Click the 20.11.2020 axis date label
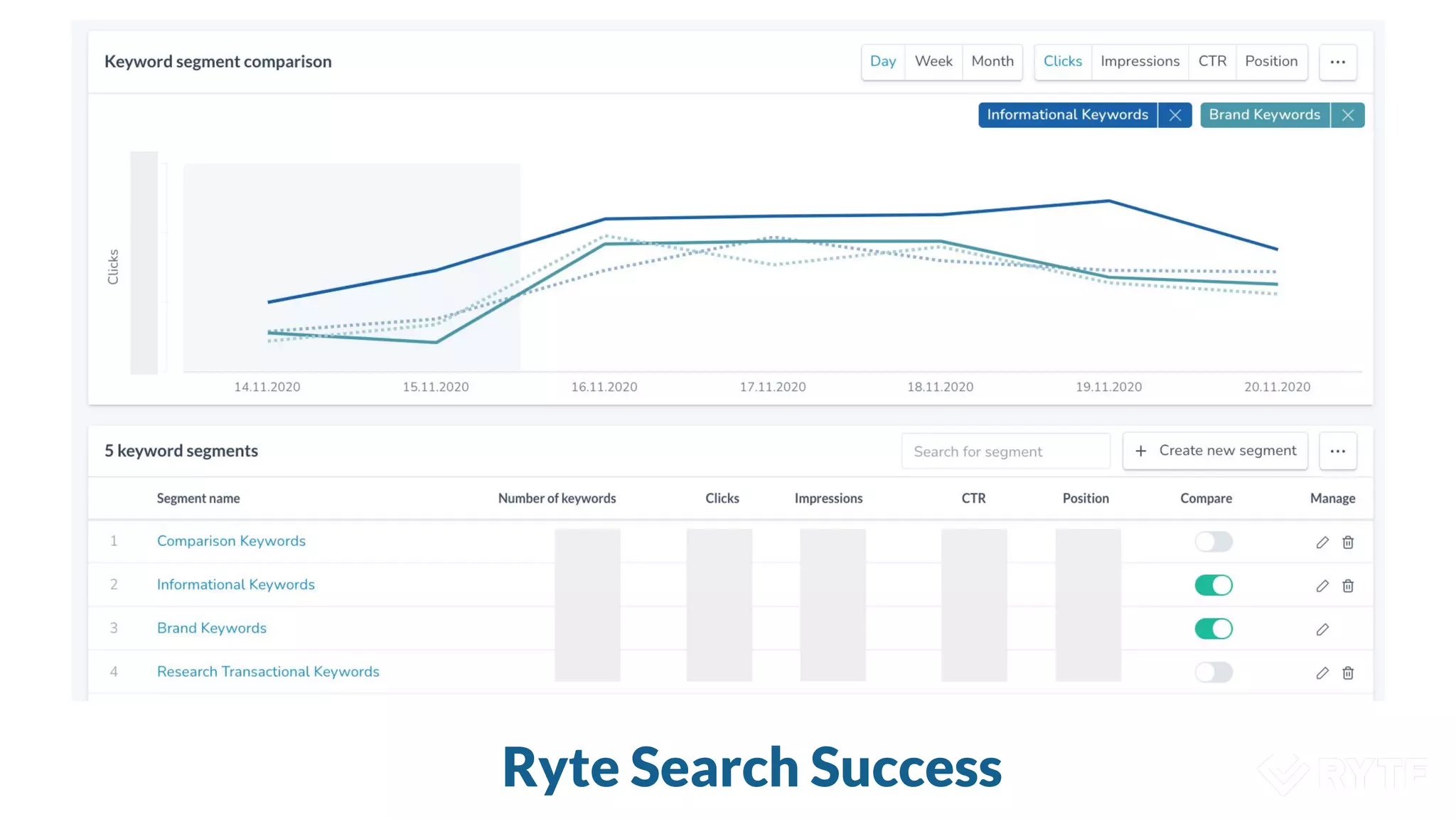This screenshot has height=819, width=1456. (x=1278, y=387)
